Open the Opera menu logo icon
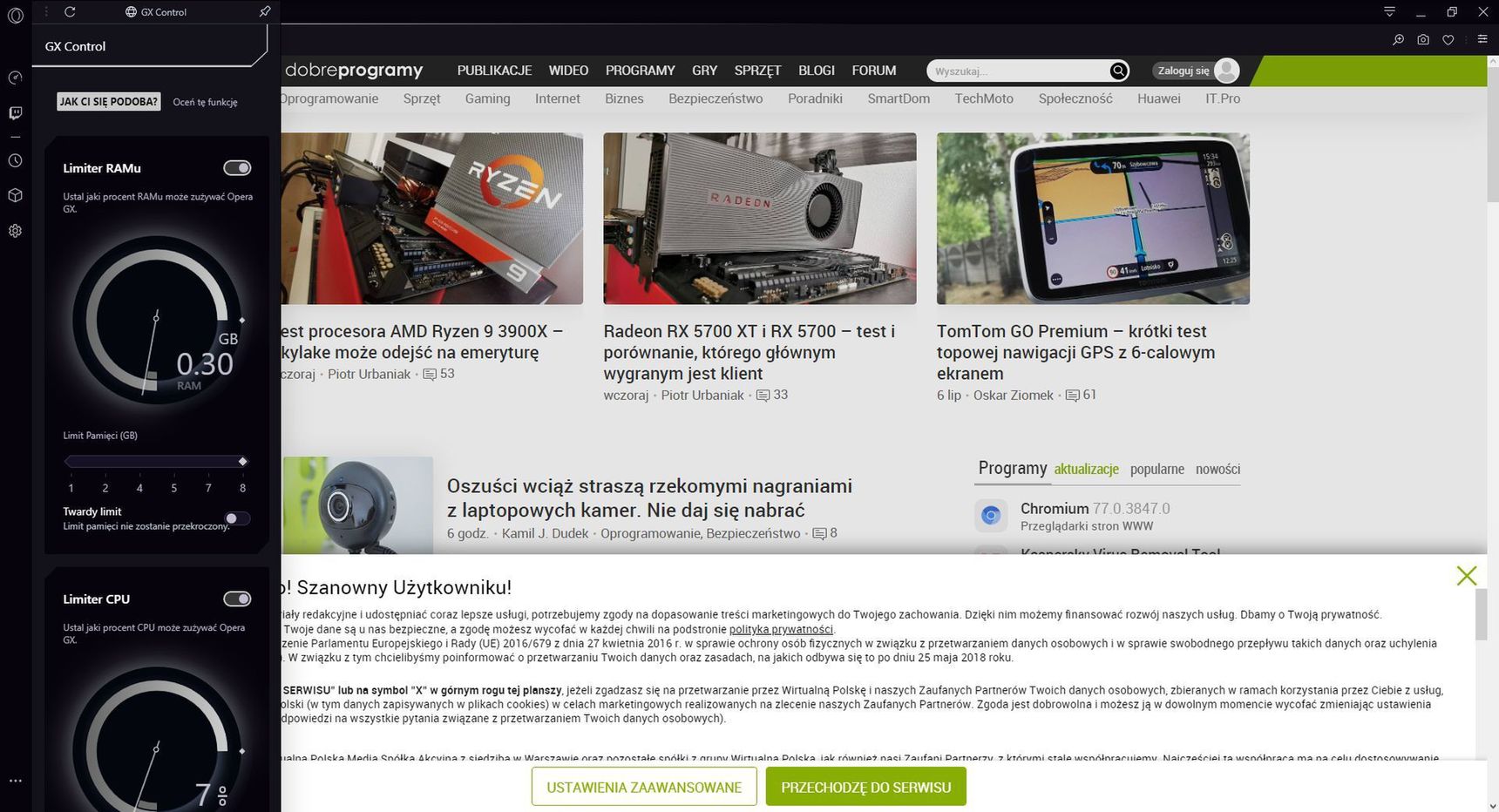The width and height of the screenshot is (1499, 812). point(15,16)
